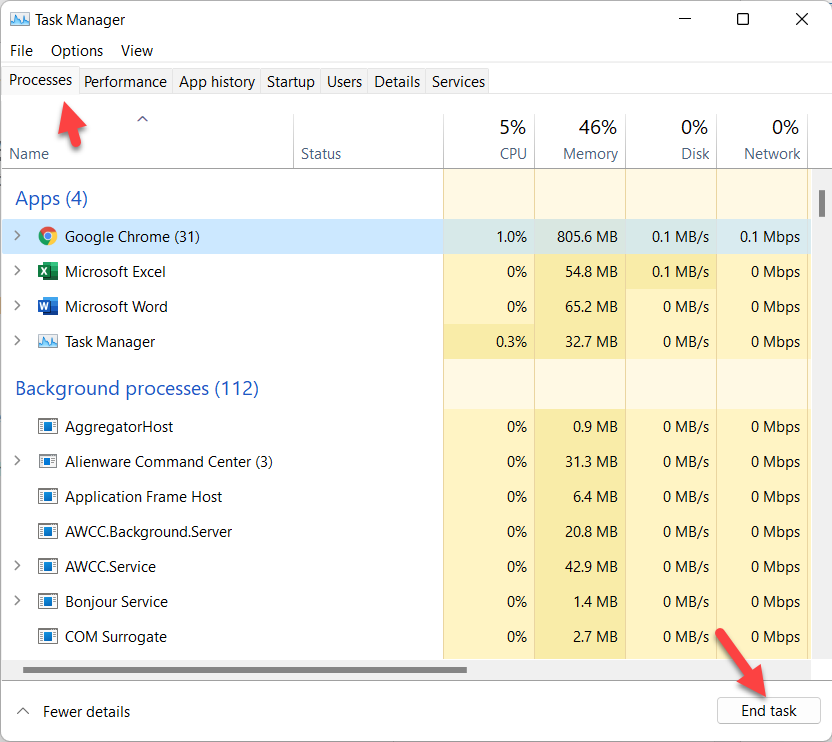The height and width of the screenshot is (742, 832).
Task: Click the Task Manager process icon
Action: [x=47, y=342]
